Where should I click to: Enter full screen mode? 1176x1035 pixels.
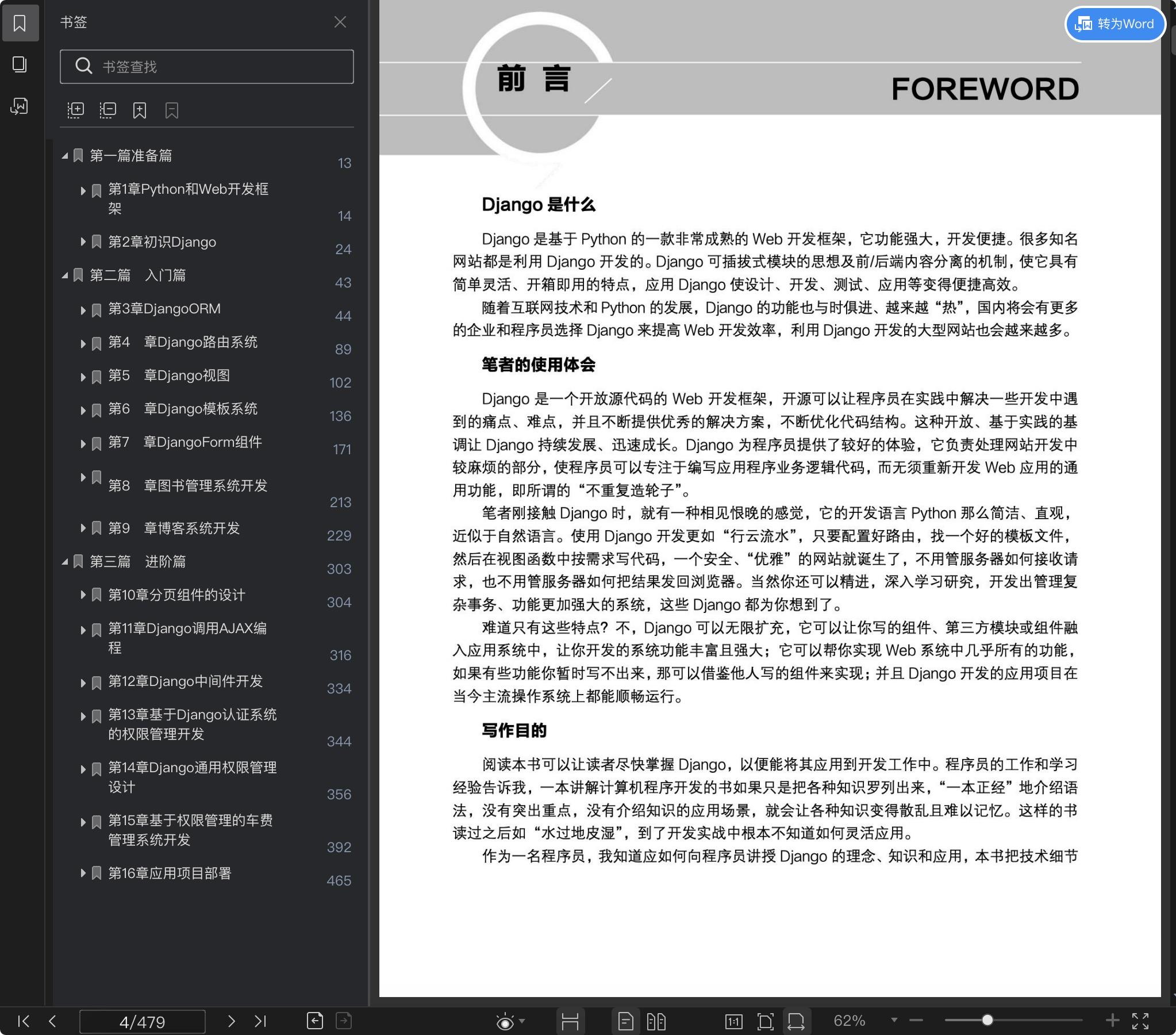1140,1021
